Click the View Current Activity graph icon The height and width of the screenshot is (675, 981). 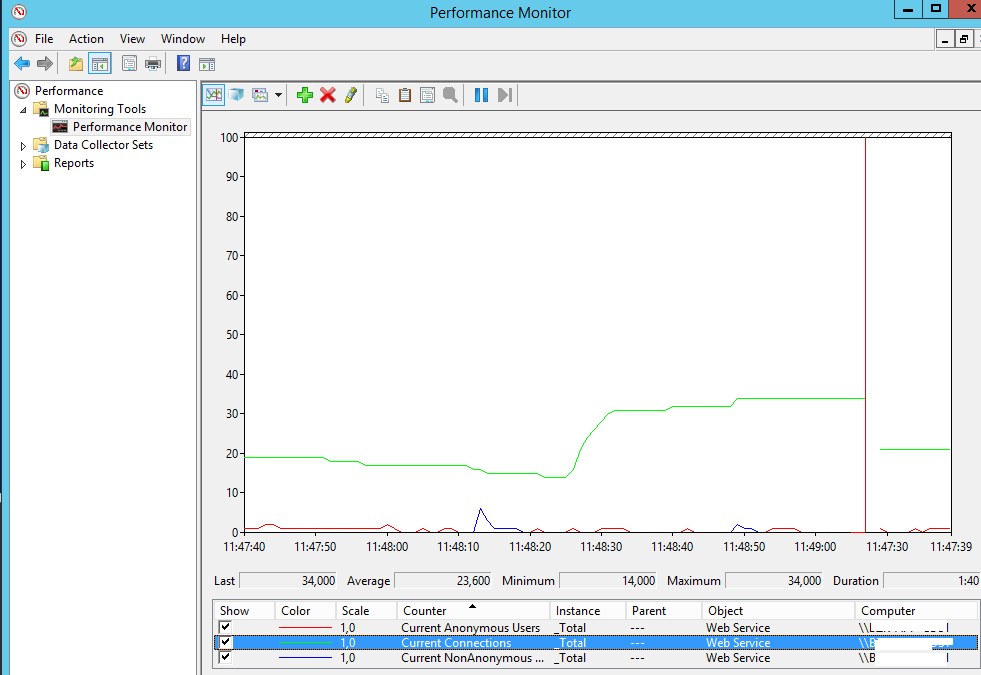tap(213, 95)
